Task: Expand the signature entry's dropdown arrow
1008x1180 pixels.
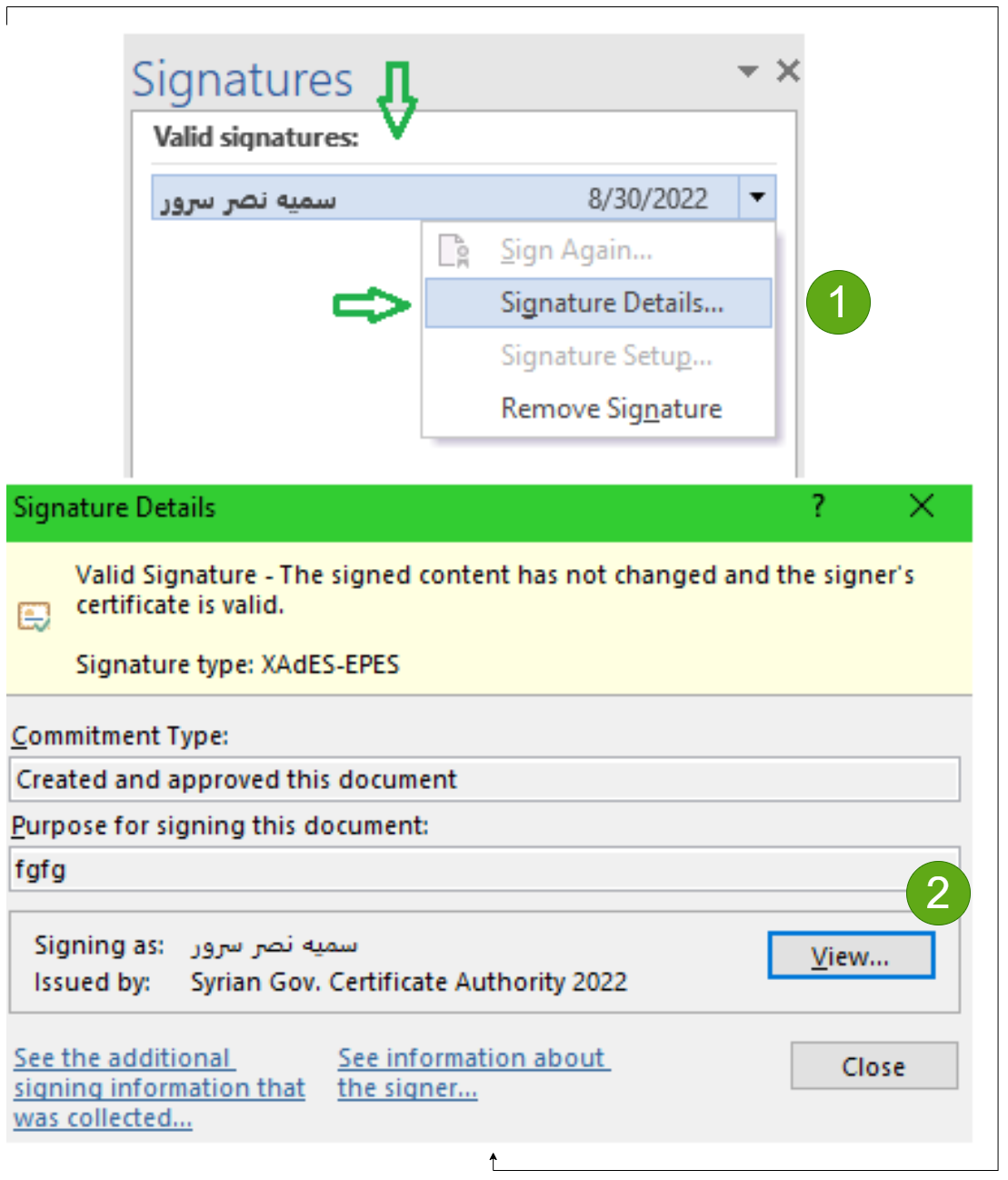Action: tap(757, 198)
